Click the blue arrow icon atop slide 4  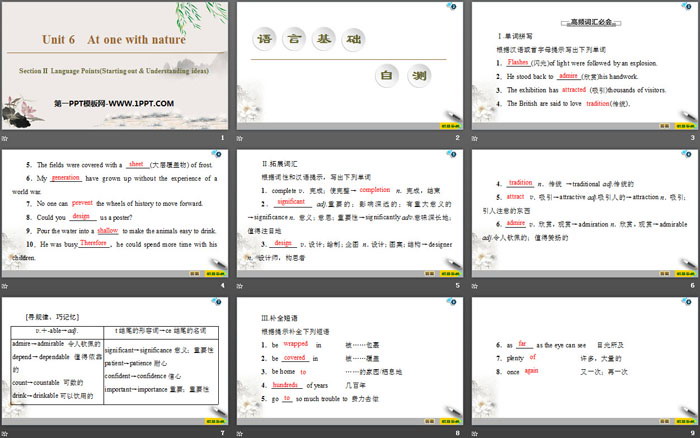coord(217,153)
